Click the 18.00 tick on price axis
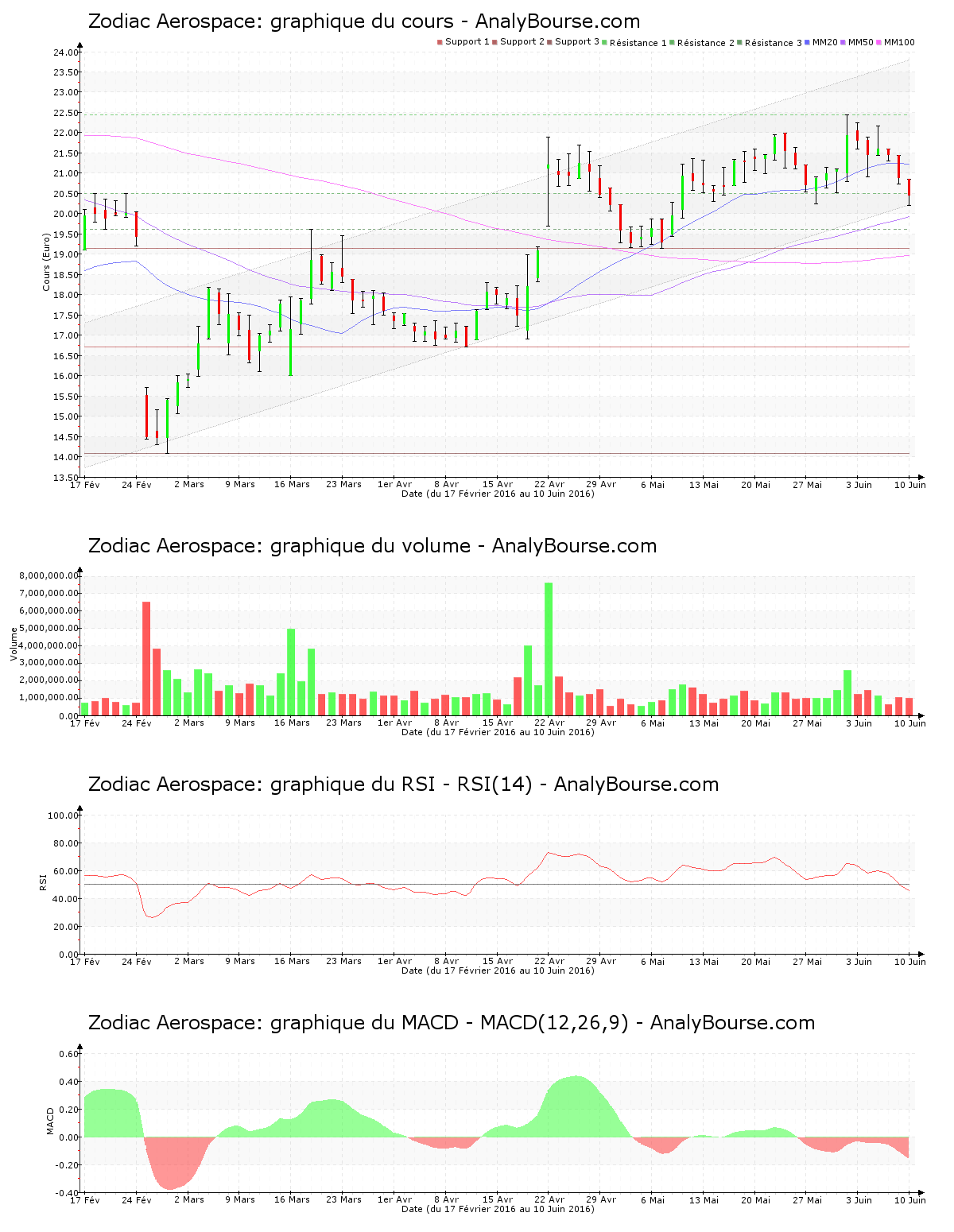This screenshot has width=954, height=1232. pos(66,295)
